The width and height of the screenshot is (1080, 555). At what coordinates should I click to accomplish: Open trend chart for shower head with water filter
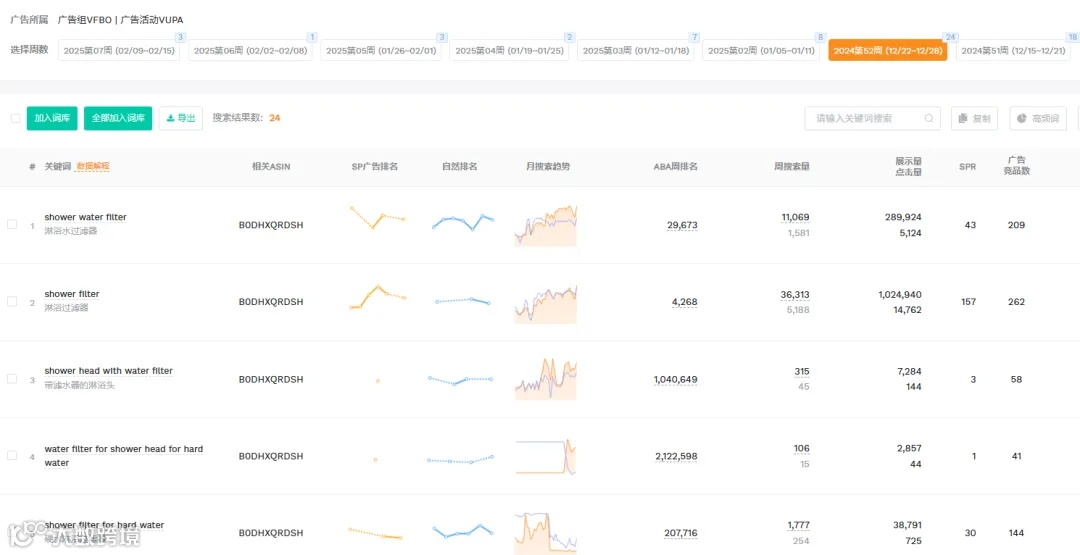click(546, 379)
